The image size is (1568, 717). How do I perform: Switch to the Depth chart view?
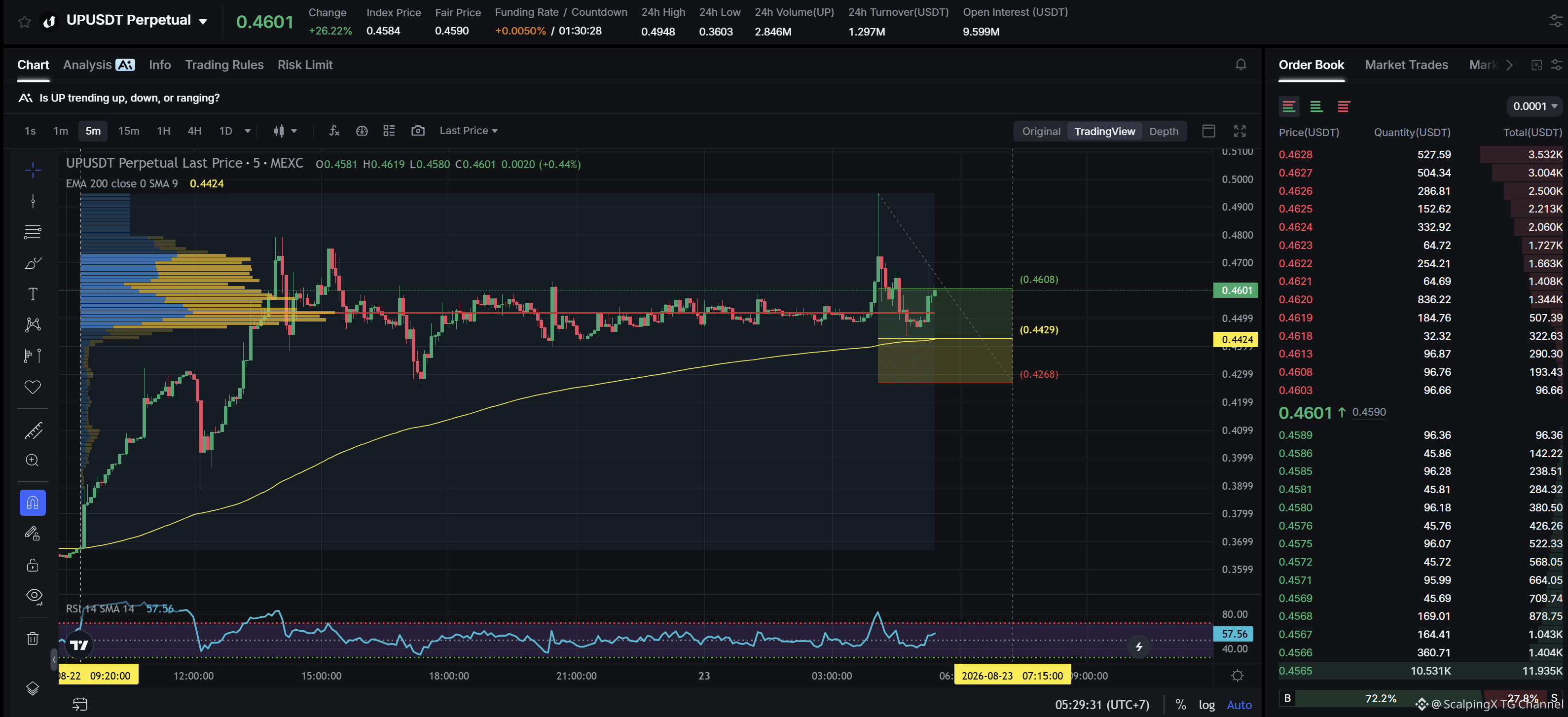tap(1163, 132)
